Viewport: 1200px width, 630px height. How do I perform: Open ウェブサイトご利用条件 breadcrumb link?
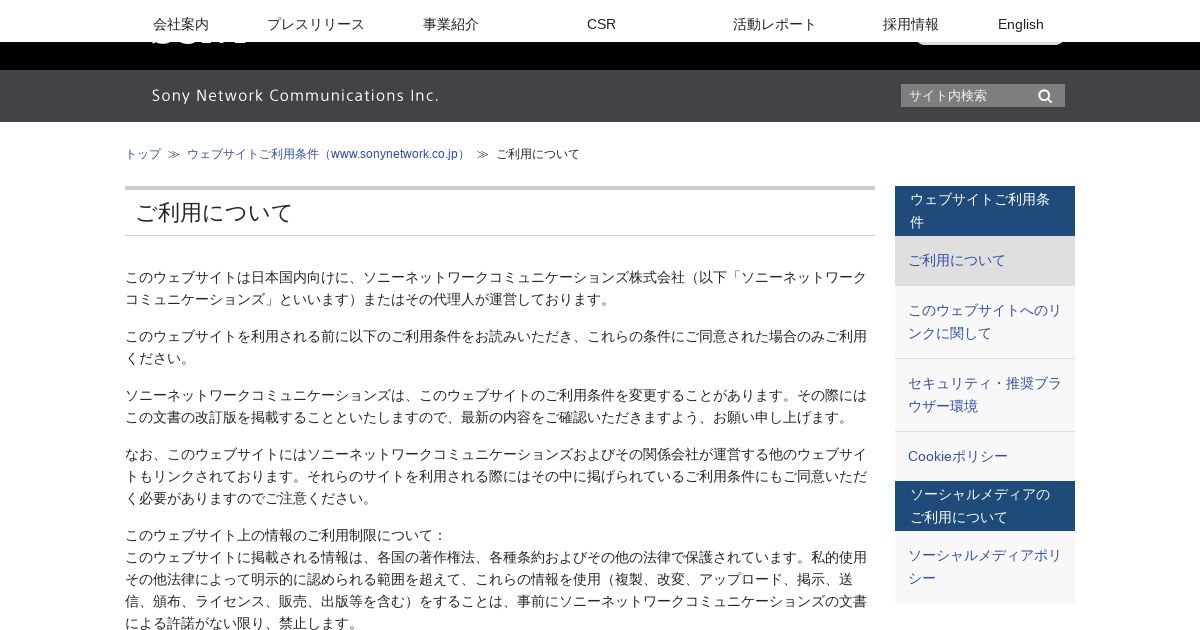pos(327,154)
